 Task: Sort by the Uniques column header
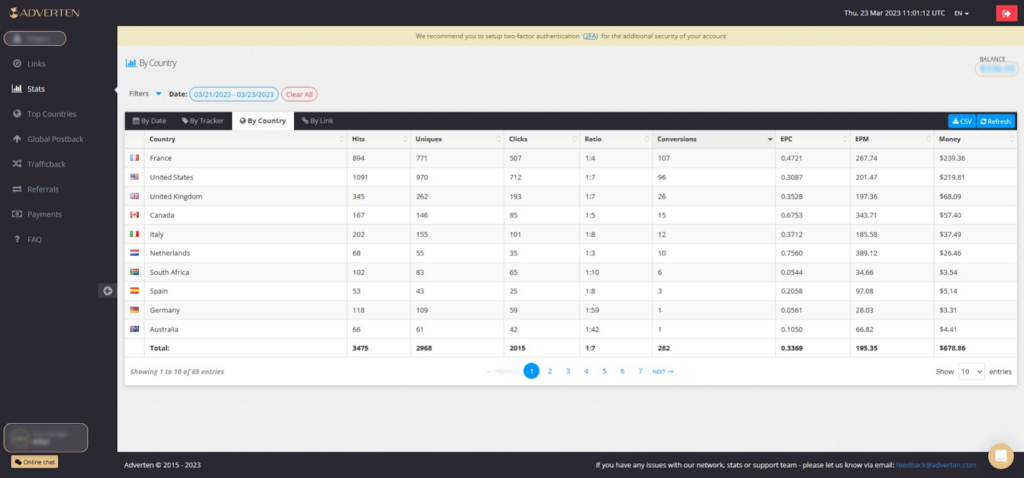coord(457,139)
